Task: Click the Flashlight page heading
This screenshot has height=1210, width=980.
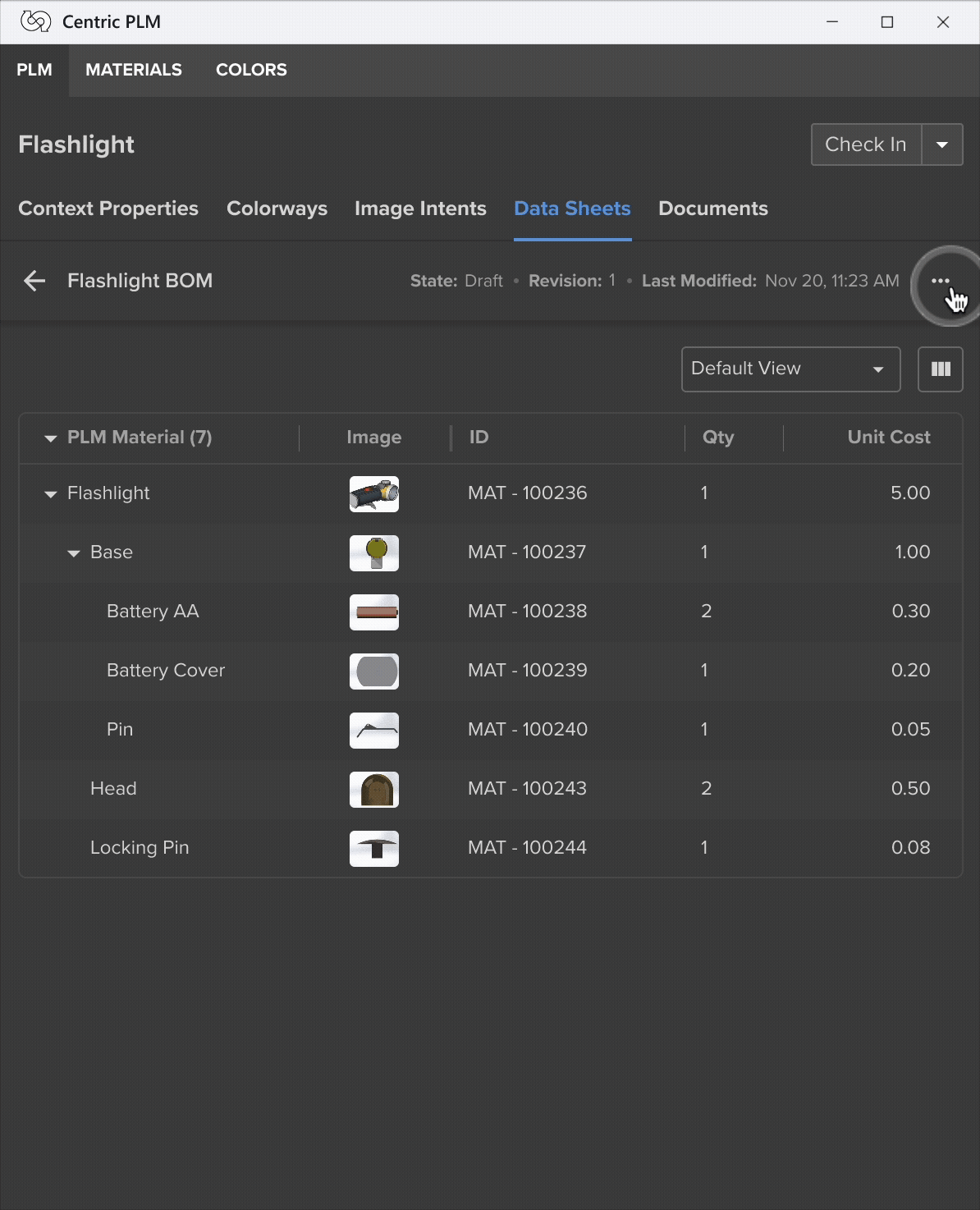Action: [76, 144]
